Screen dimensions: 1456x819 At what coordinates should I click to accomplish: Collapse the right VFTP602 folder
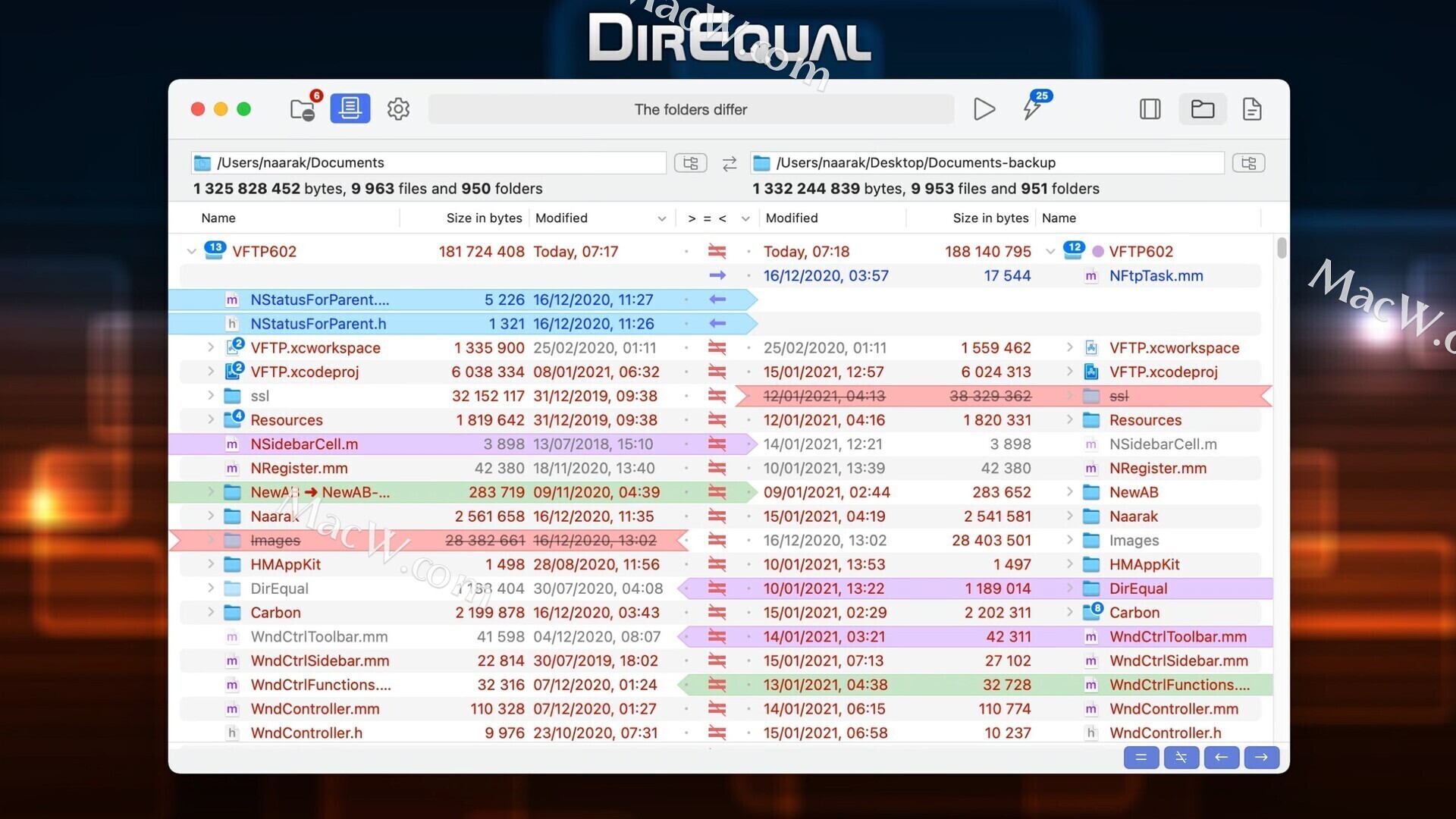[x=1050, y=252]
